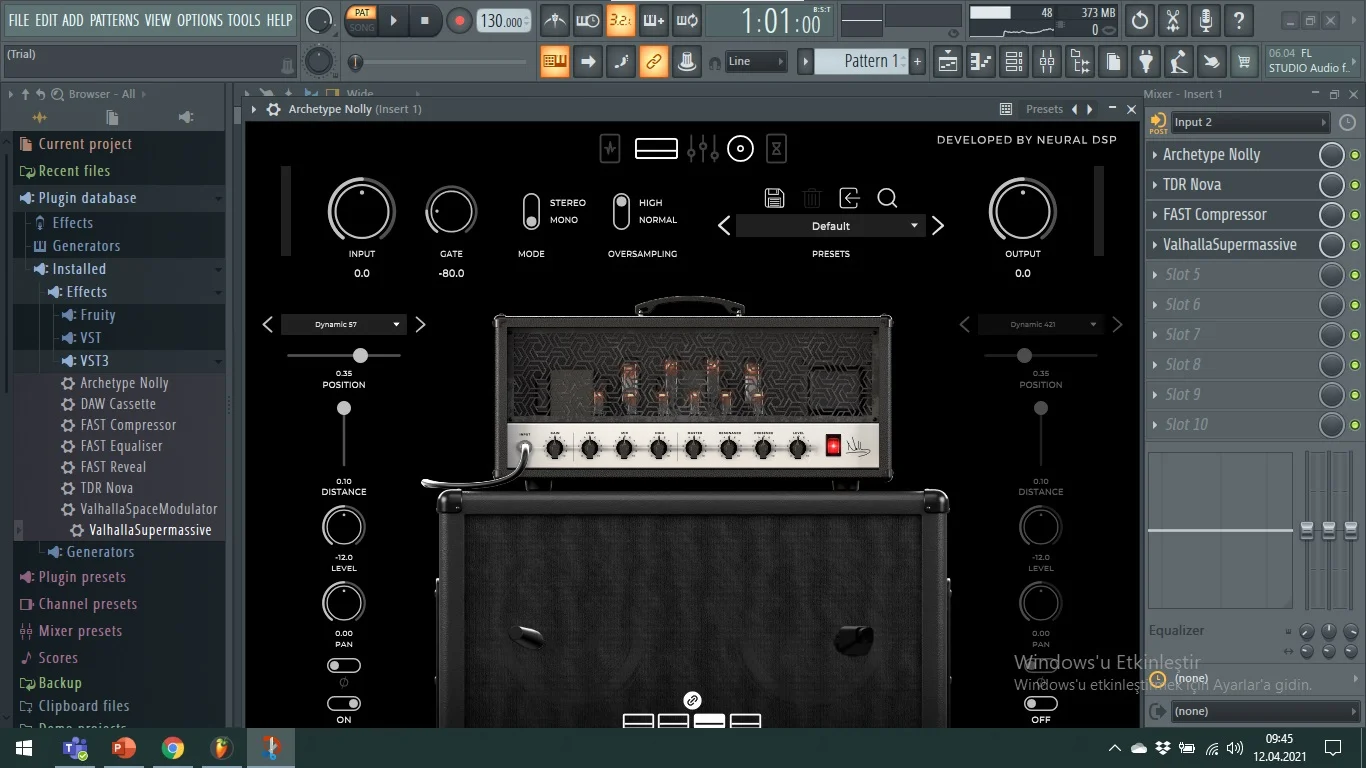Toggle the 3.2.1 countdown before recording

tap(621, 20)
